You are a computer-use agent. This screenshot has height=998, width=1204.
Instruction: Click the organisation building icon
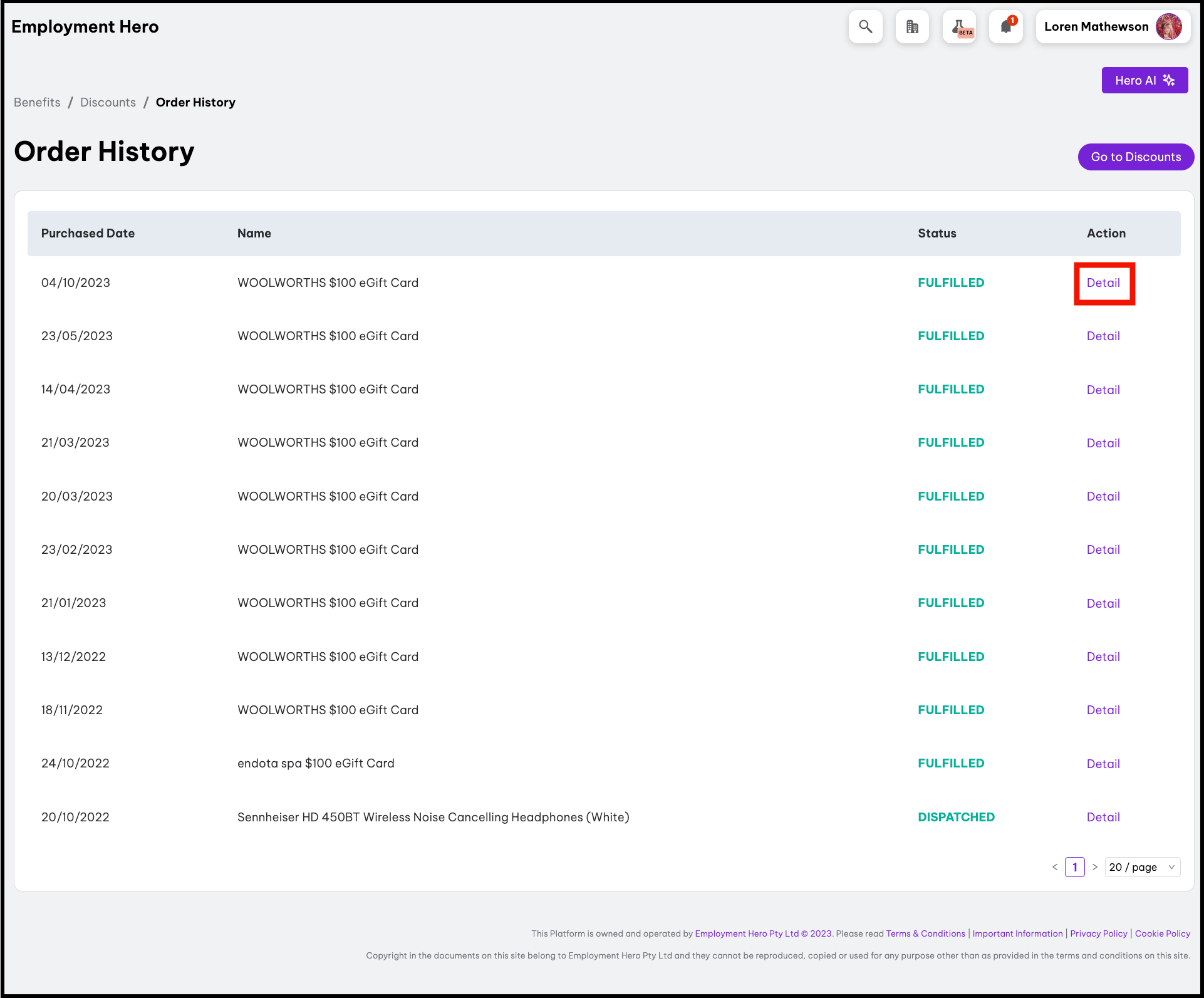coord(912,27)
